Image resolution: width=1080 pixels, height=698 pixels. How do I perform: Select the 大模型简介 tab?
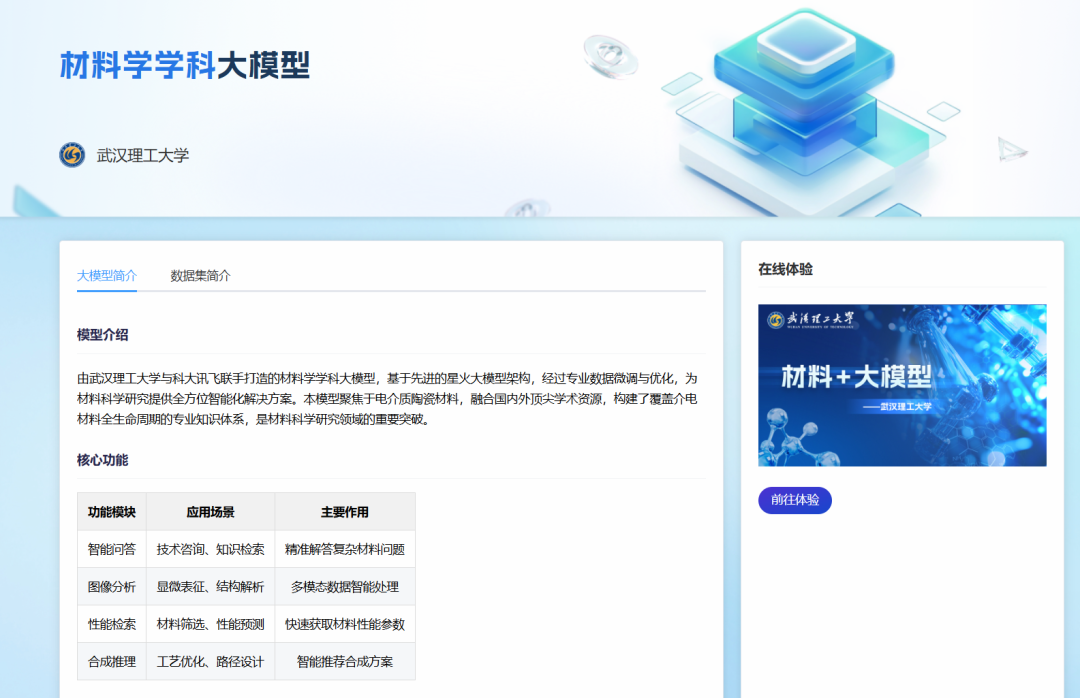coord(105,275)
